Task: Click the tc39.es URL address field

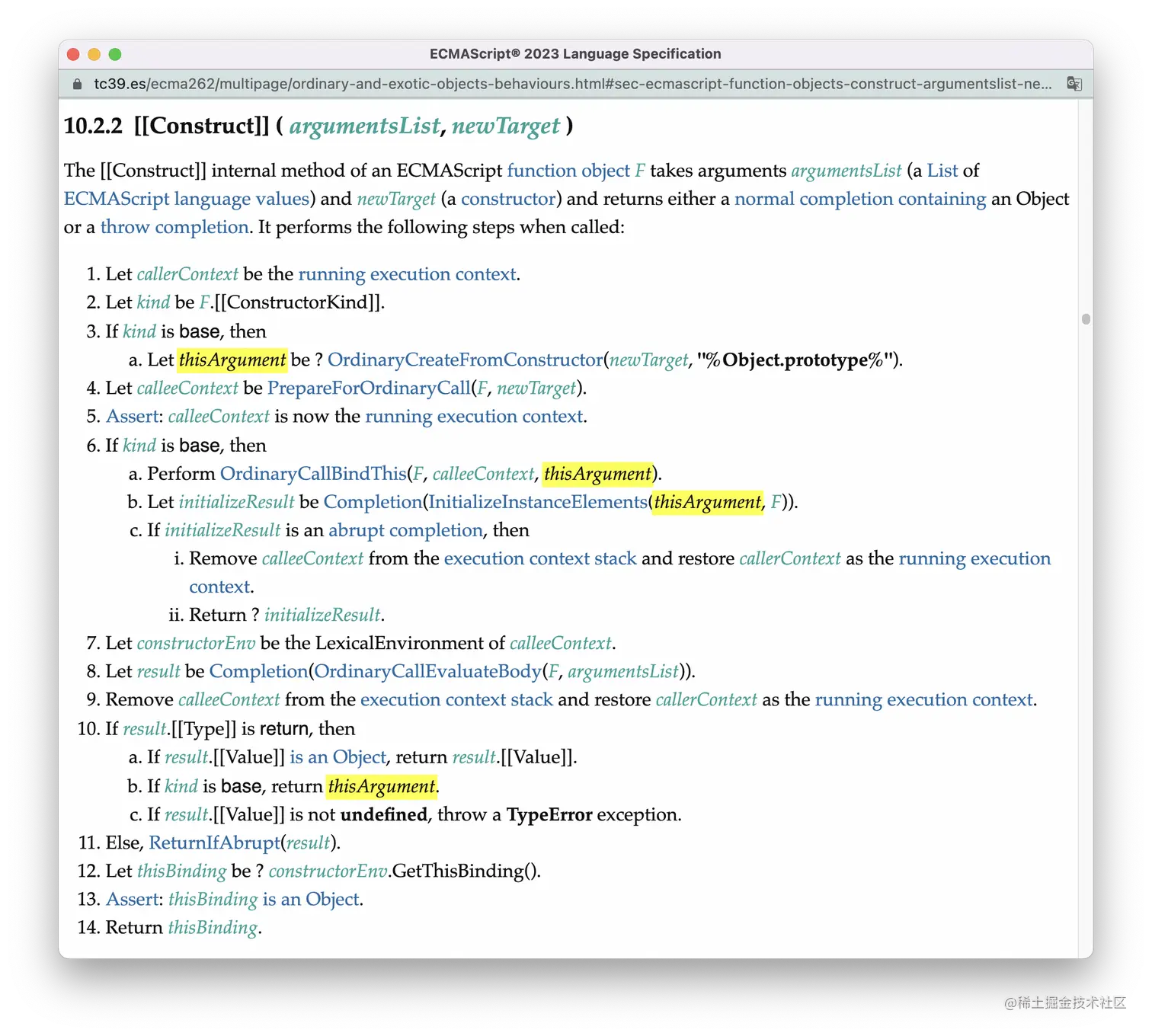Action: (573, 84)
